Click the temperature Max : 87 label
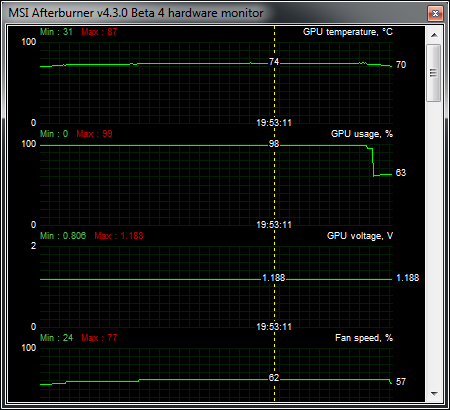The height and width of the screenshot is (410, 450). 99,32
